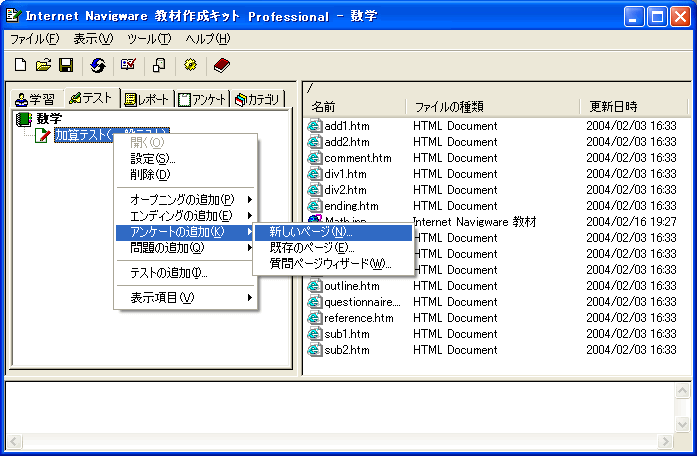Switch to the 学習 tab

35,99
